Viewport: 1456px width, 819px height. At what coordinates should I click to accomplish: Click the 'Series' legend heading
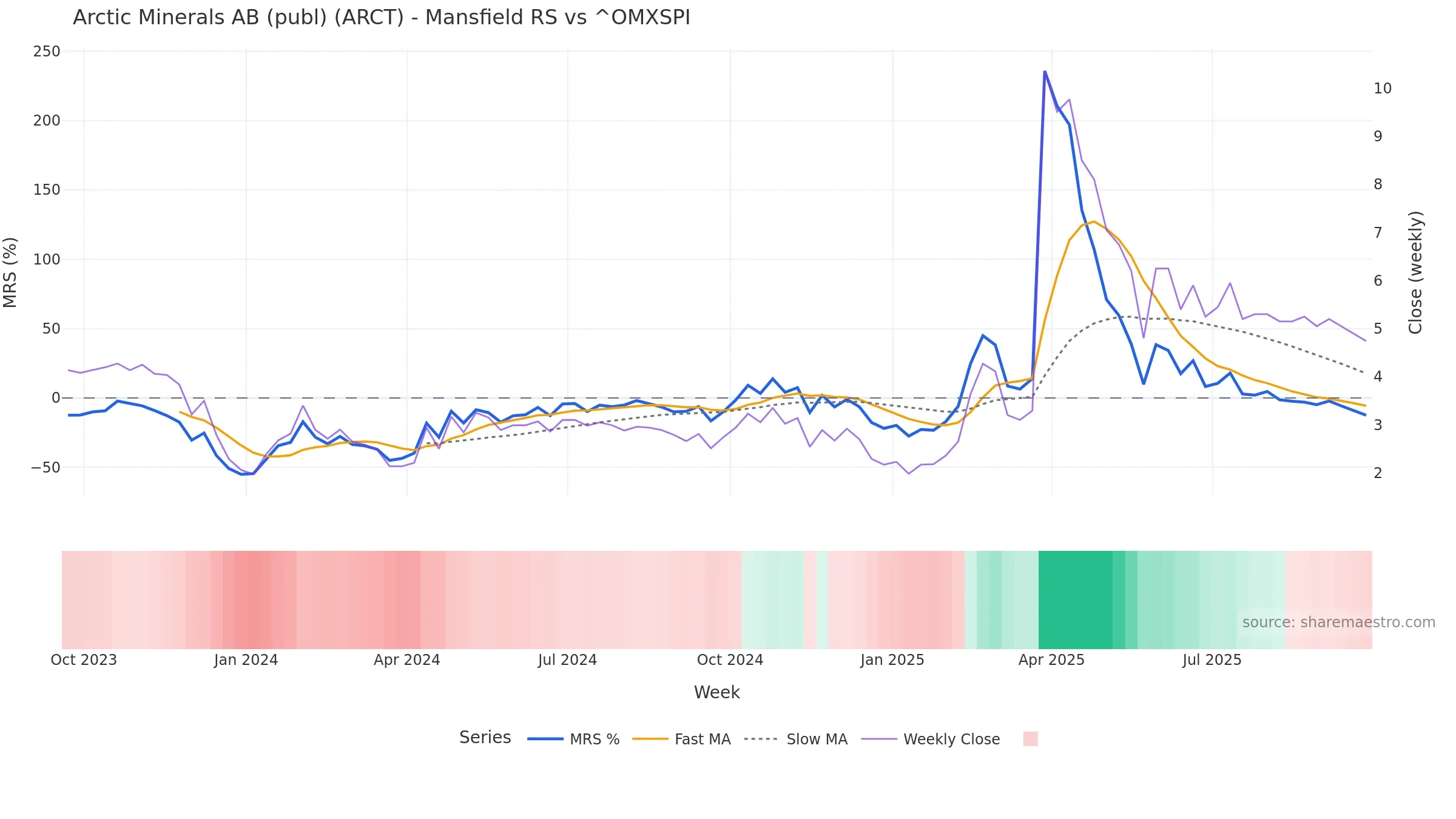[x=485, y=737]
